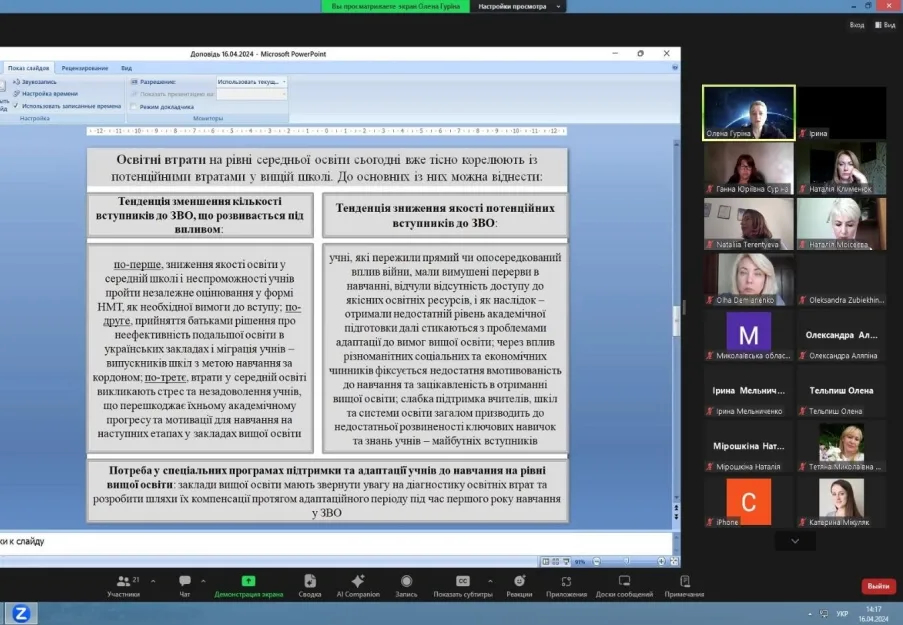Image resolution: width=903 pixels, height=625 pixels.
Task: Open the Разрешение resolution combo box
Action: (251, 82)
